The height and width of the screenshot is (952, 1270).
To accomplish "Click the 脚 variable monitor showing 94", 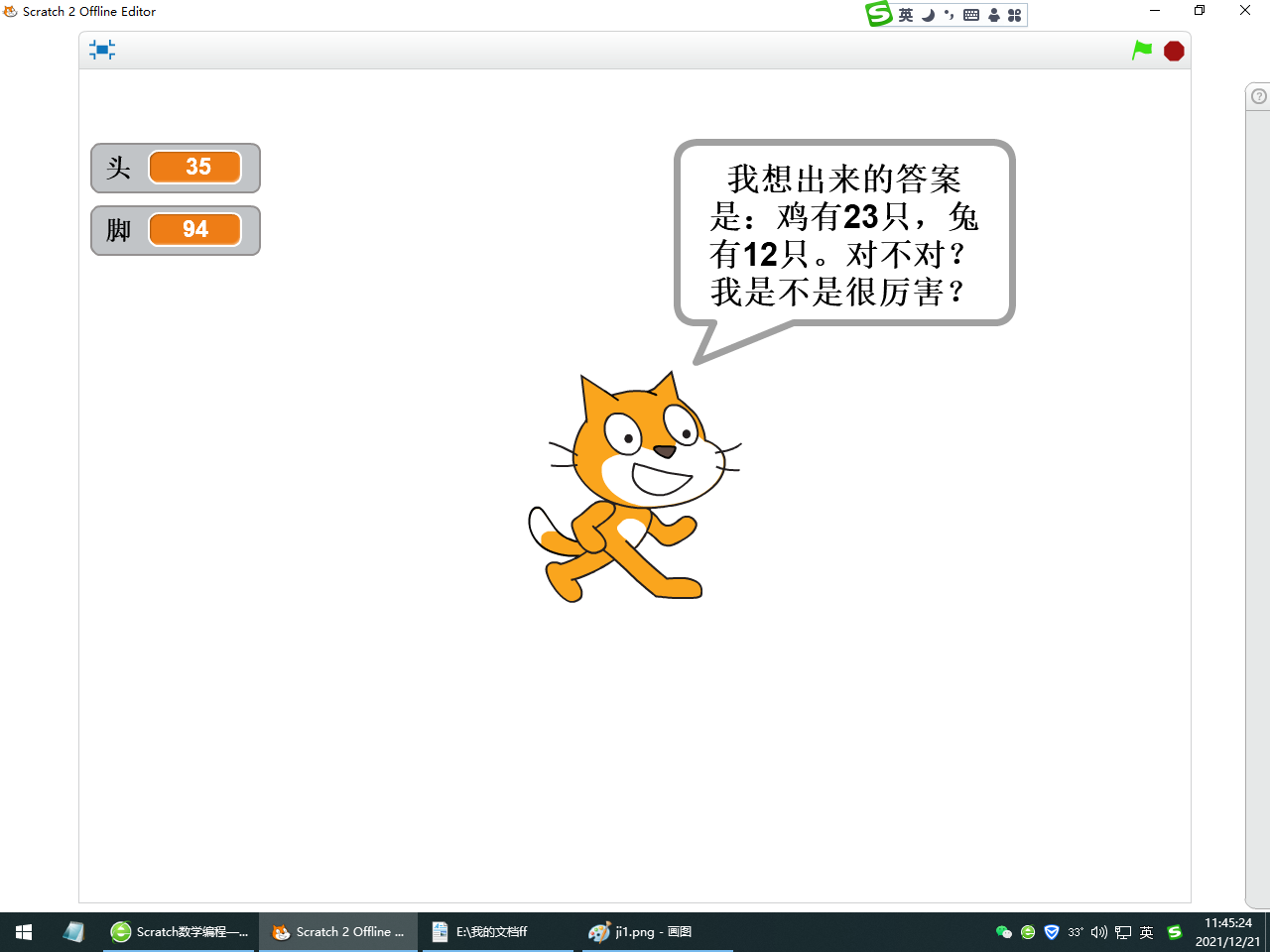I will pos(176,230).
